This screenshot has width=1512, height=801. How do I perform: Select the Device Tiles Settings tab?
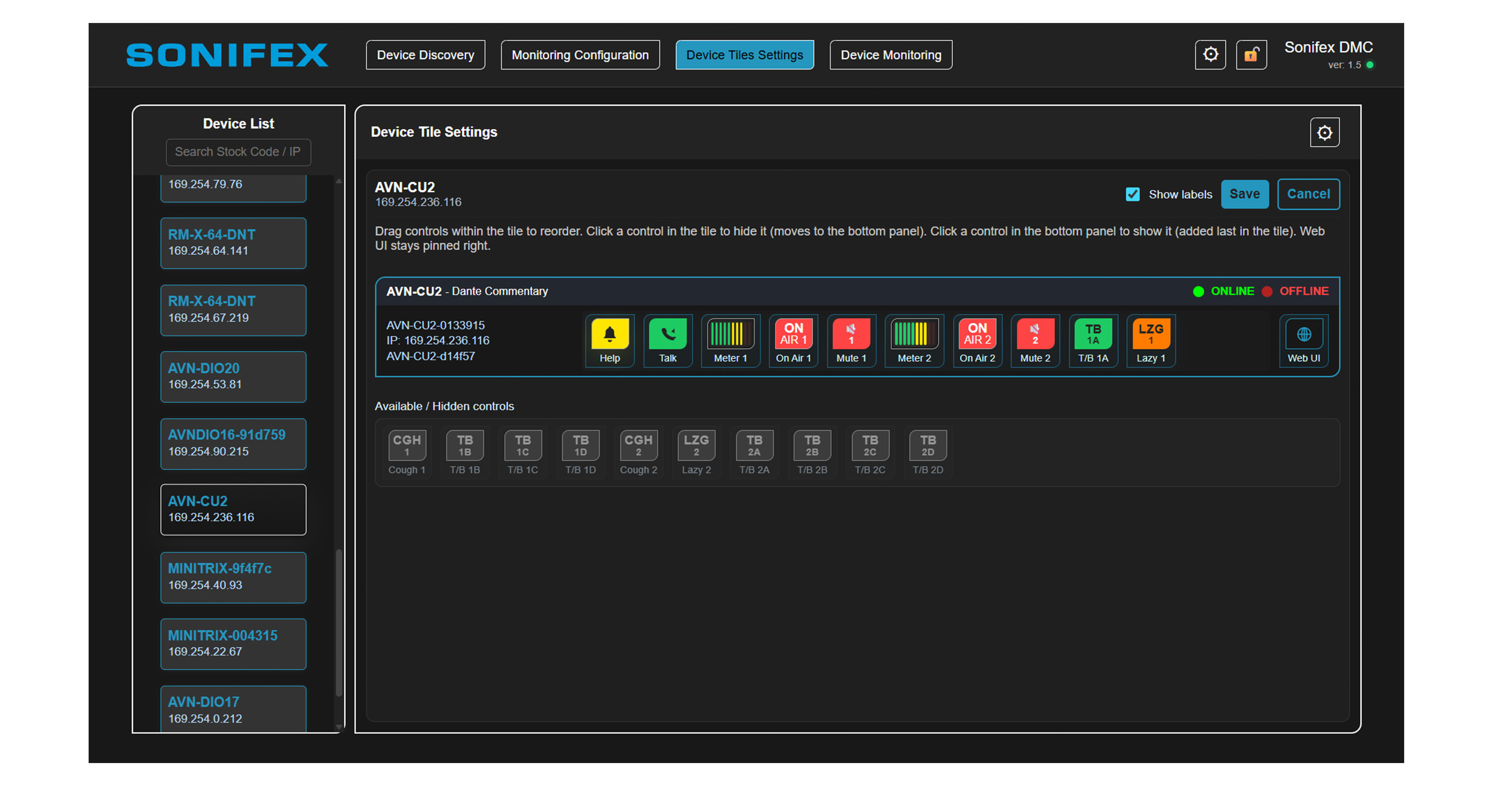(745, 54)
